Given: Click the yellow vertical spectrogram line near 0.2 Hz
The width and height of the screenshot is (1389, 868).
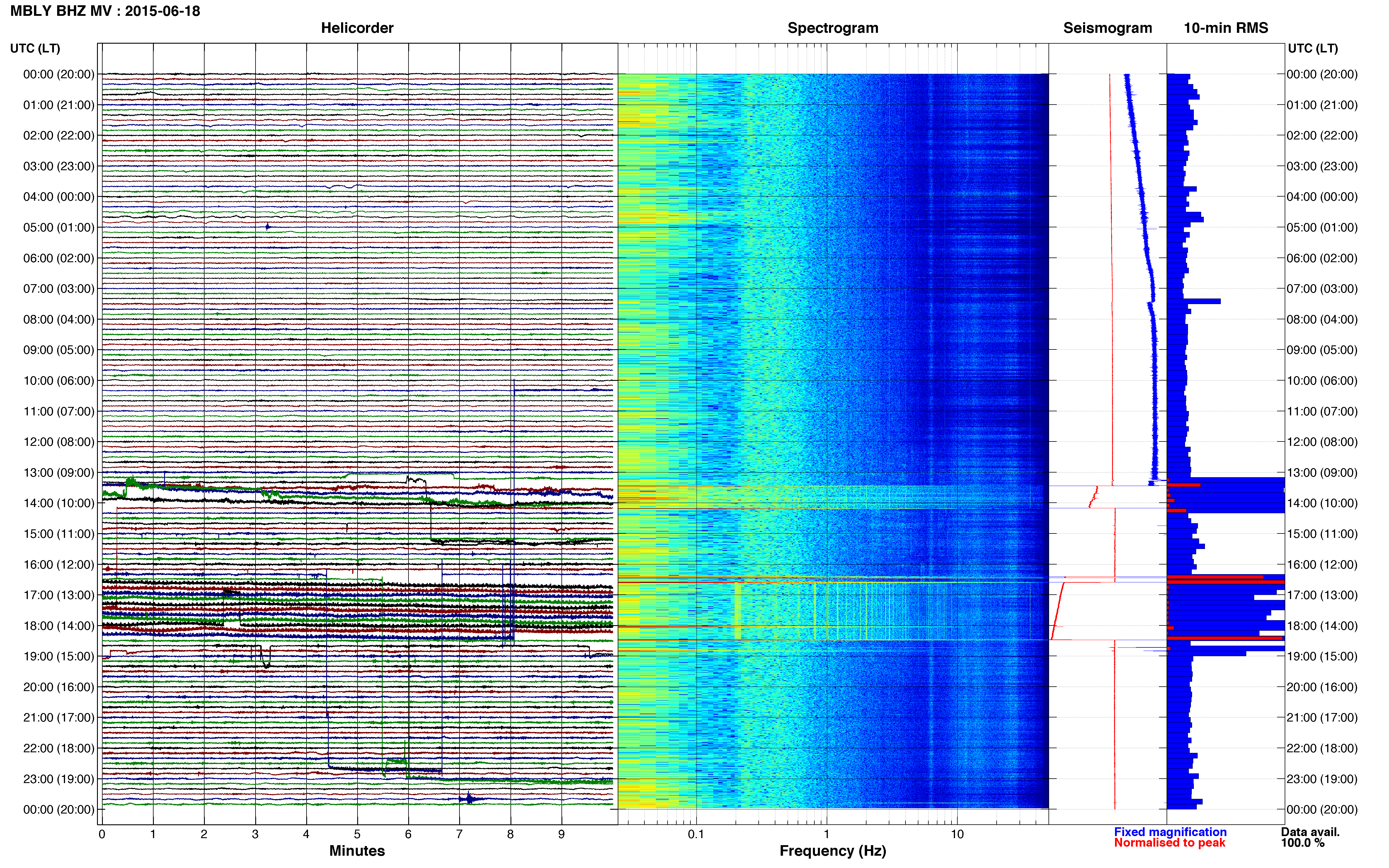Looking at the screenshot, I should click(x=737, y=611).
